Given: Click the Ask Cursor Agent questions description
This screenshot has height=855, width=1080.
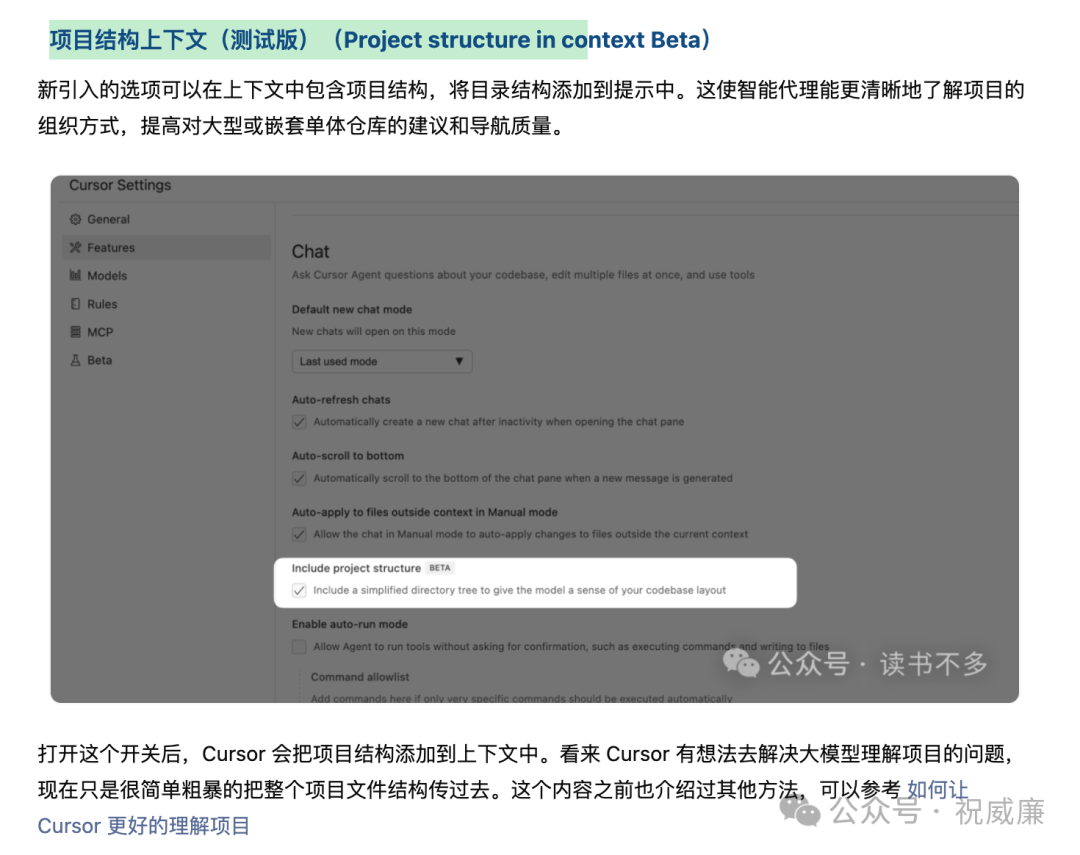Looking at the screenshot, I should point(523,275).
